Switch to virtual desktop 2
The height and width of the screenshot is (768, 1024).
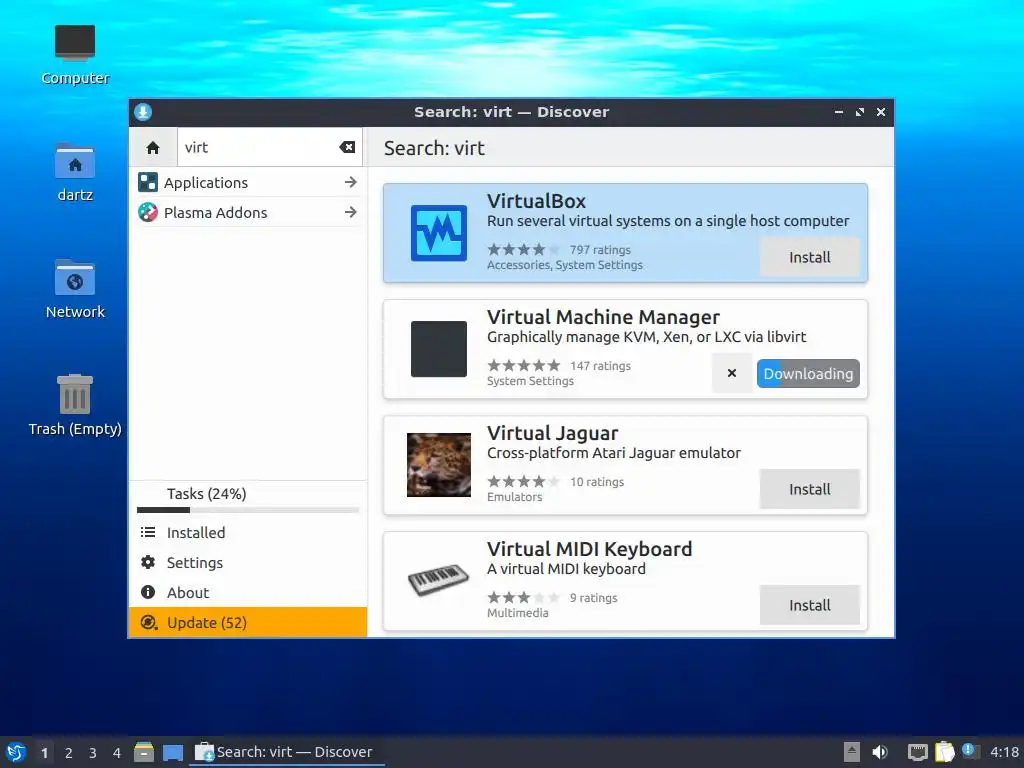click(x=69, y=753)
